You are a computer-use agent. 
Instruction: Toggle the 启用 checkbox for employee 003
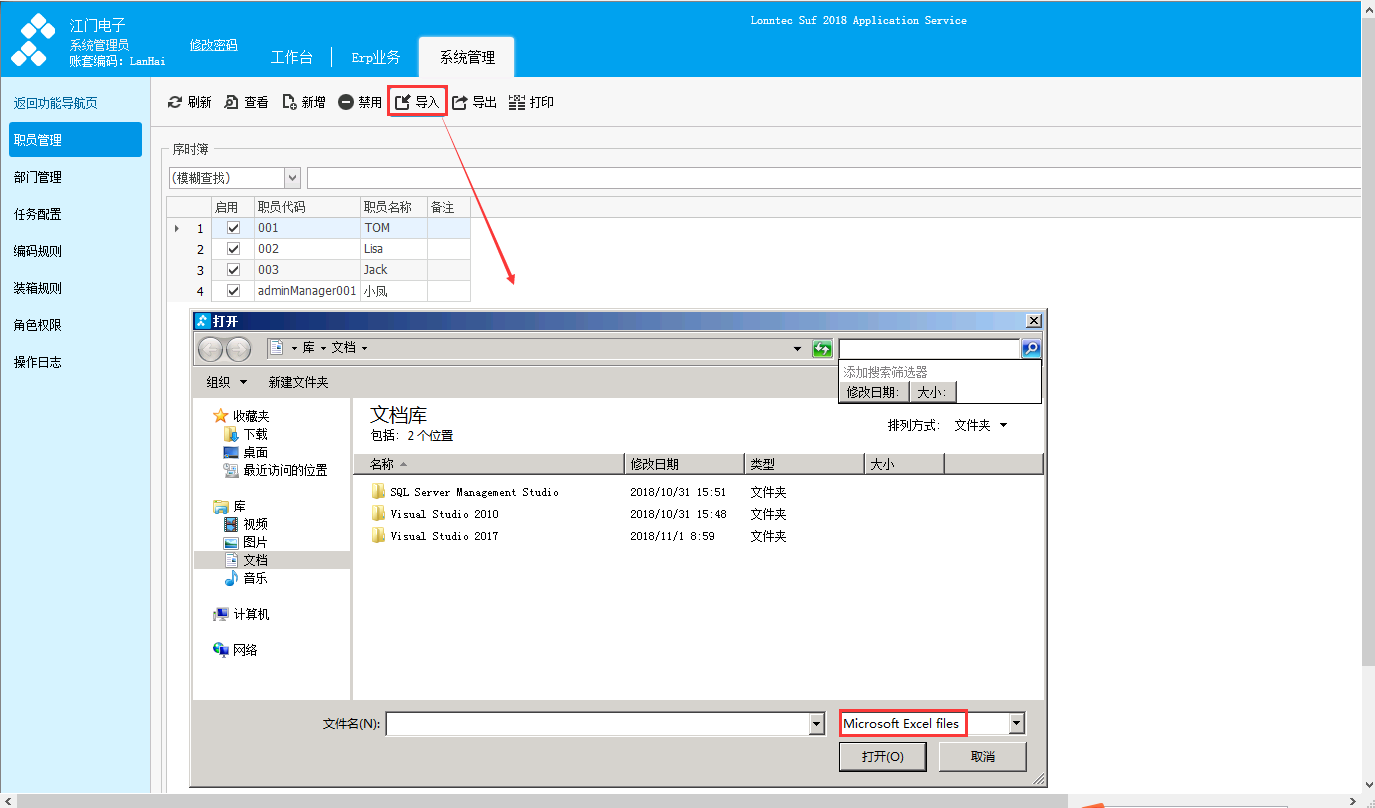[x=234, y=270]
